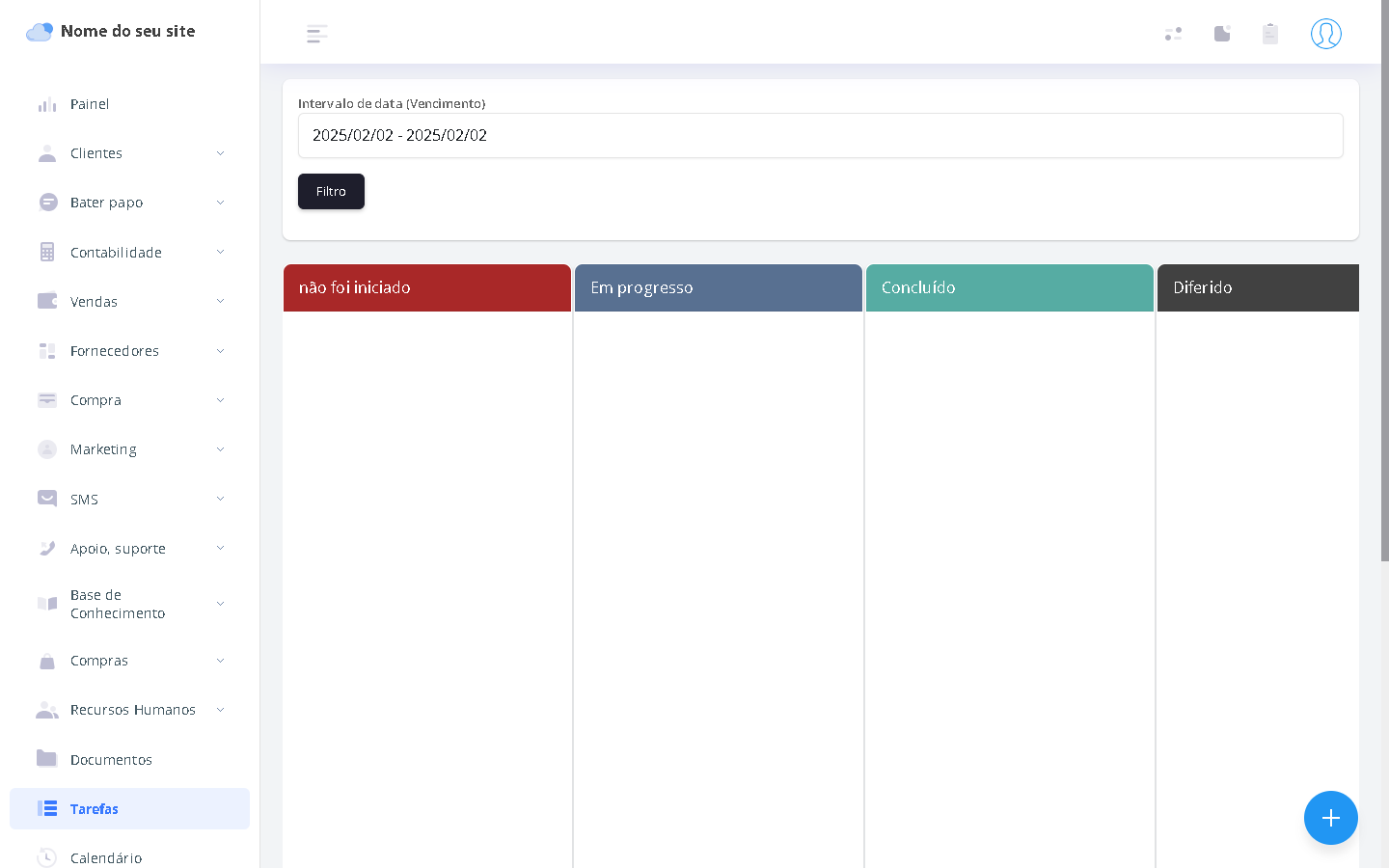Expand the Clientes submenu chevron
The height and width of the screenshot is (868, 1389).
220,153
